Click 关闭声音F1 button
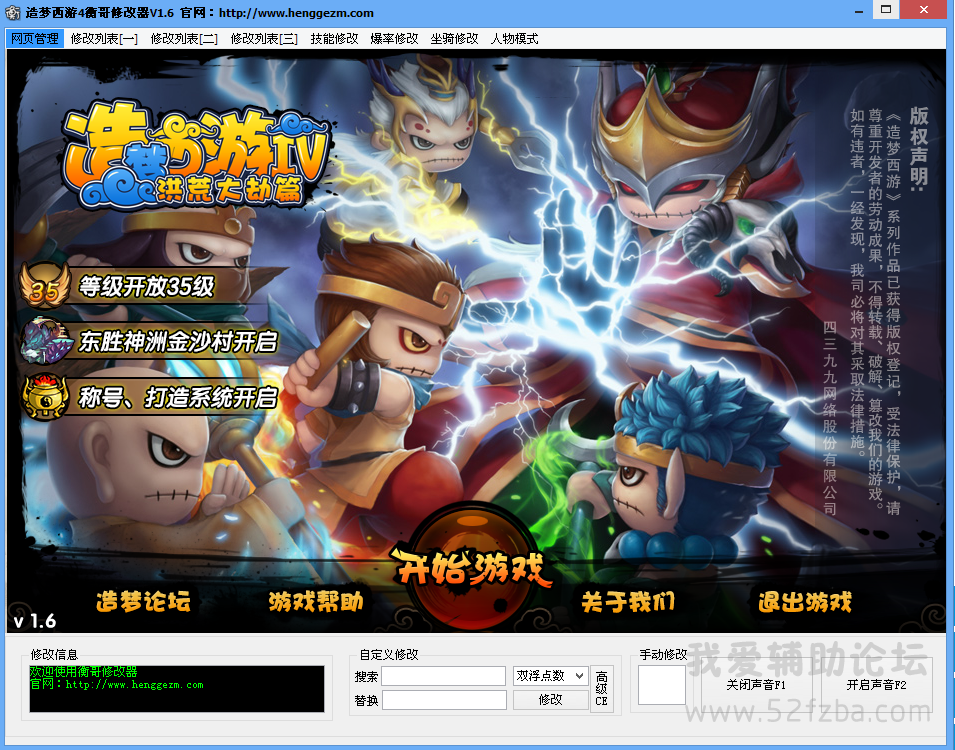Viewport: 955px width, 750px height. tap(756, 685)
